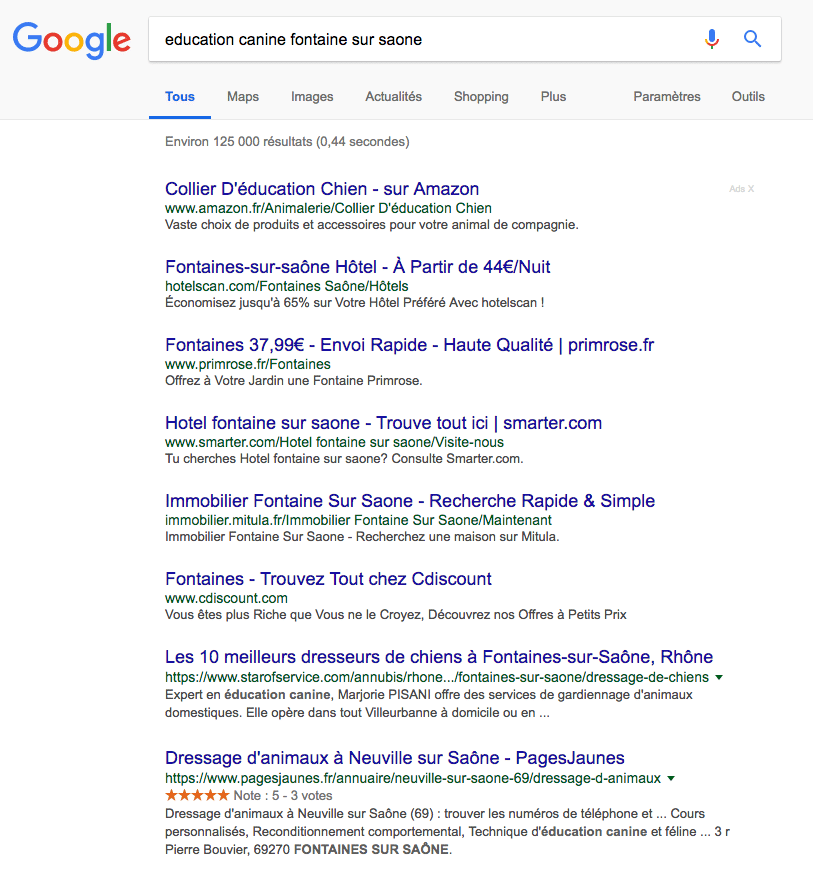The height and width of the screenshot is (871, 813).
Task: Click the magnifying glass search button
Action: [752, 39]
